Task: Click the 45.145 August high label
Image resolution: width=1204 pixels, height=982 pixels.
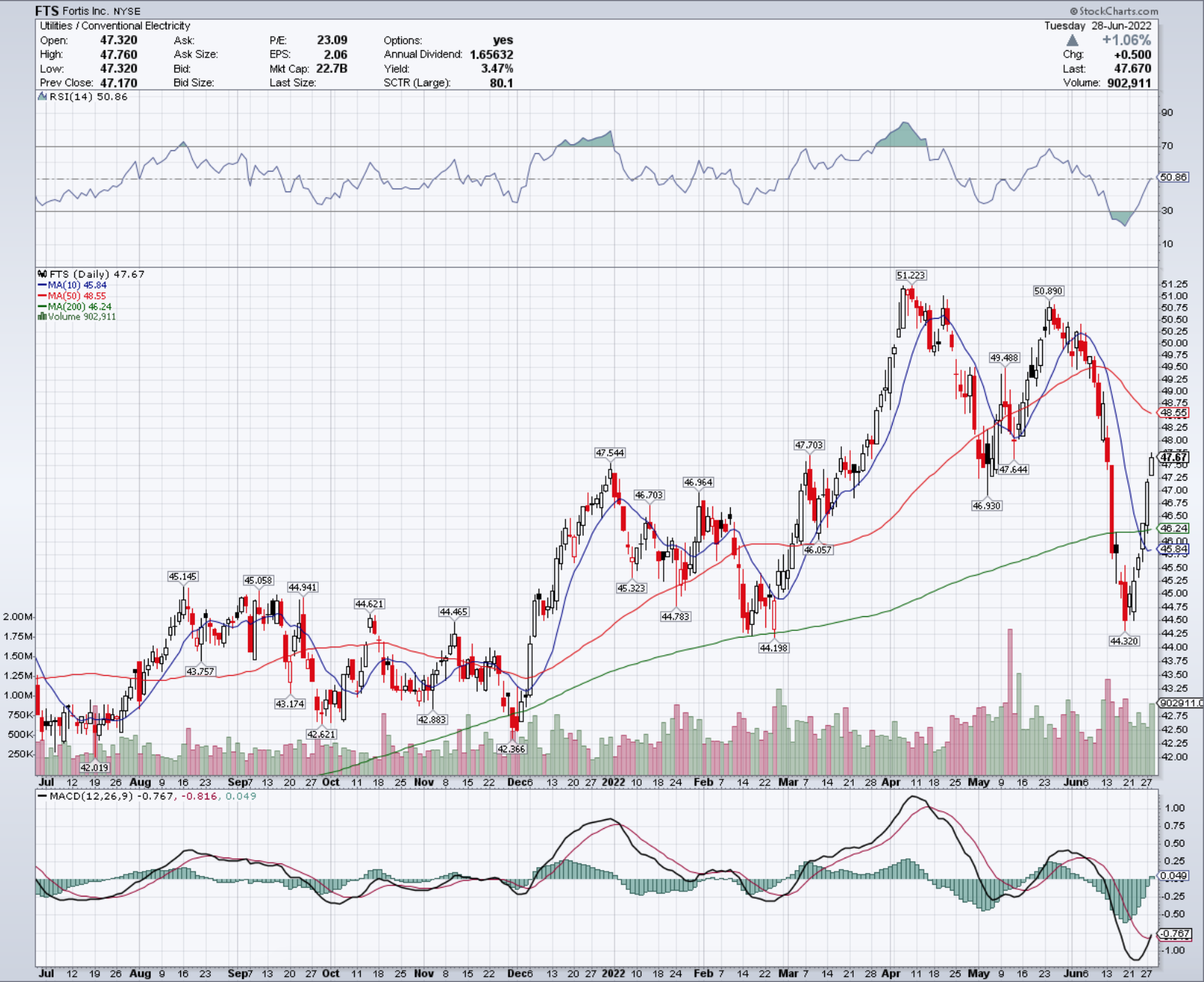Action: point(183,576)
